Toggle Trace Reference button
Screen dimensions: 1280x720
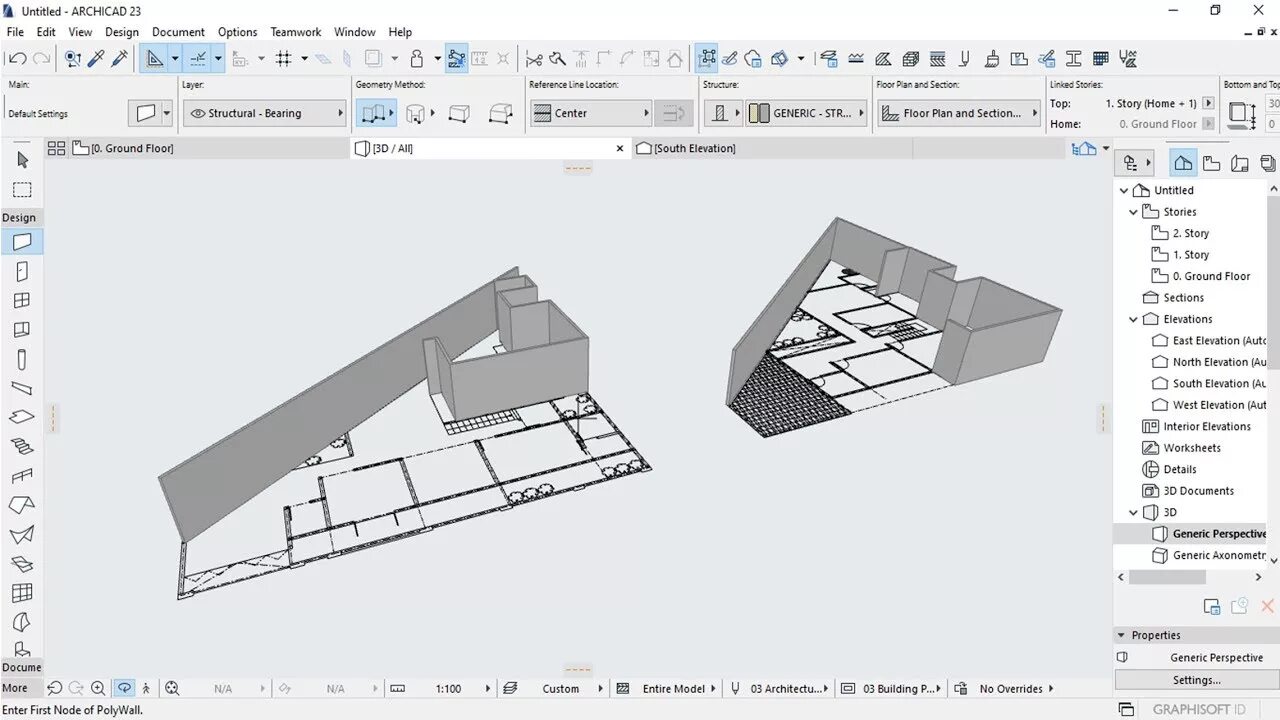pos(372,59)
